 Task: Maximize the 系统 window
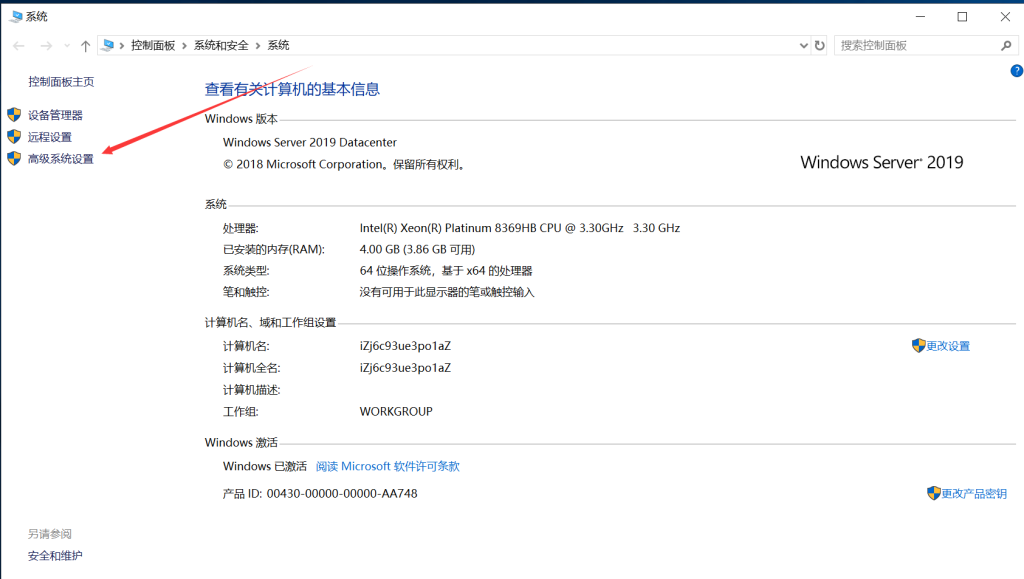962,16
